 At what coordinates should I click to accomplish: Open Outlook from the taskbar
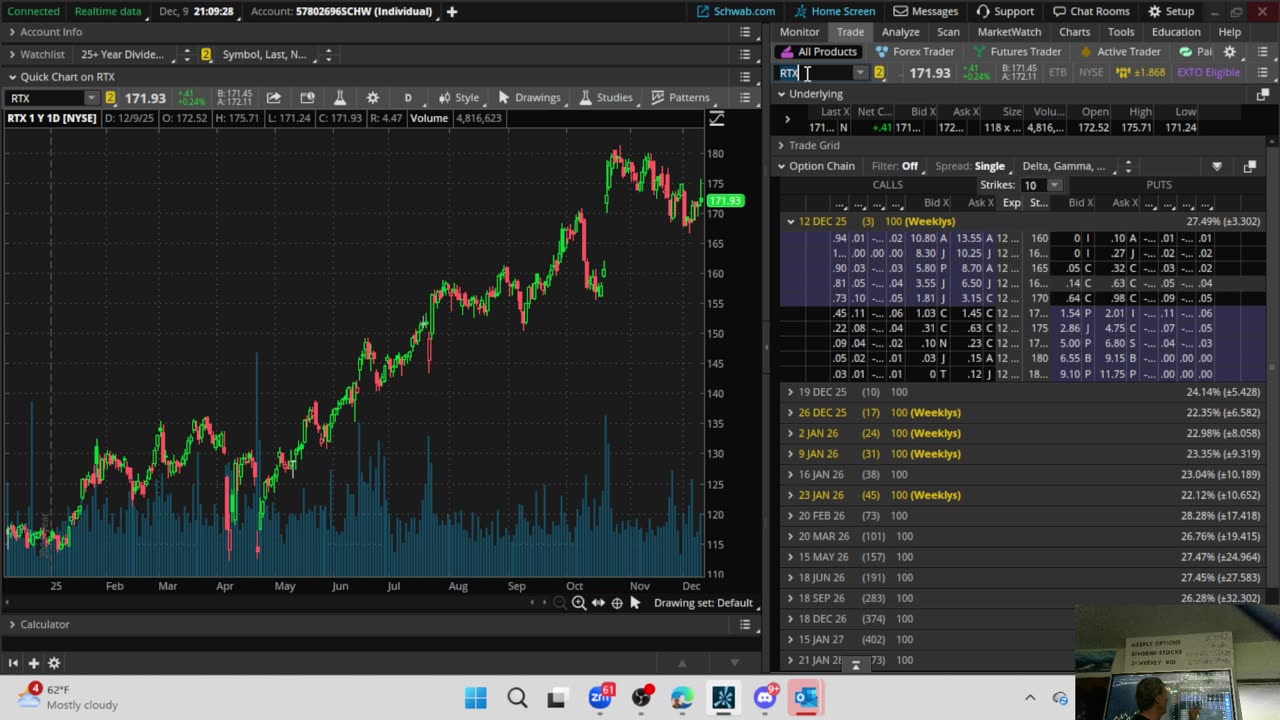coord(806,698)
